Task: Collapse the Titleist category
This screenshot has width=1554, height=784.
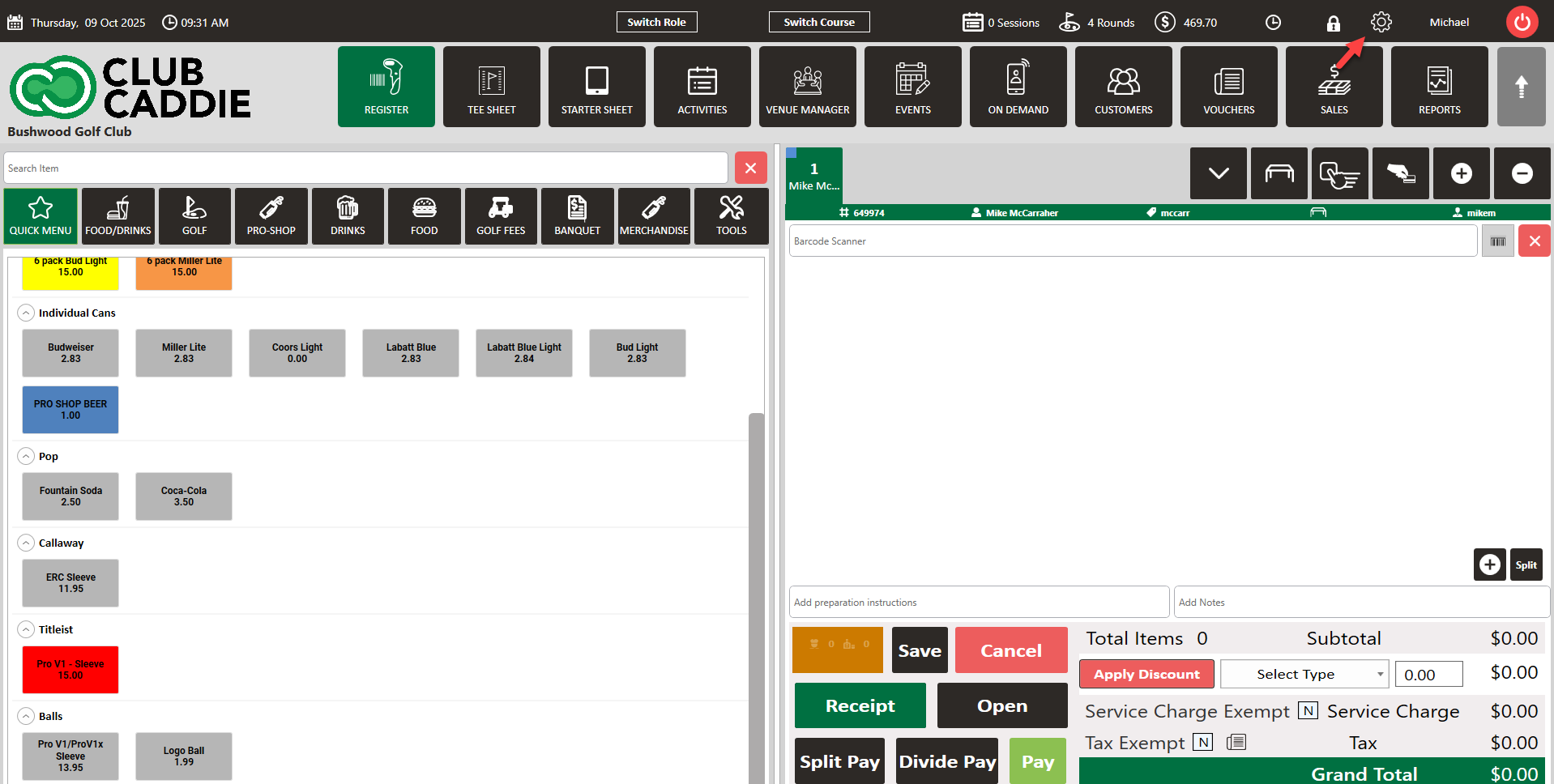Action: 26,629
